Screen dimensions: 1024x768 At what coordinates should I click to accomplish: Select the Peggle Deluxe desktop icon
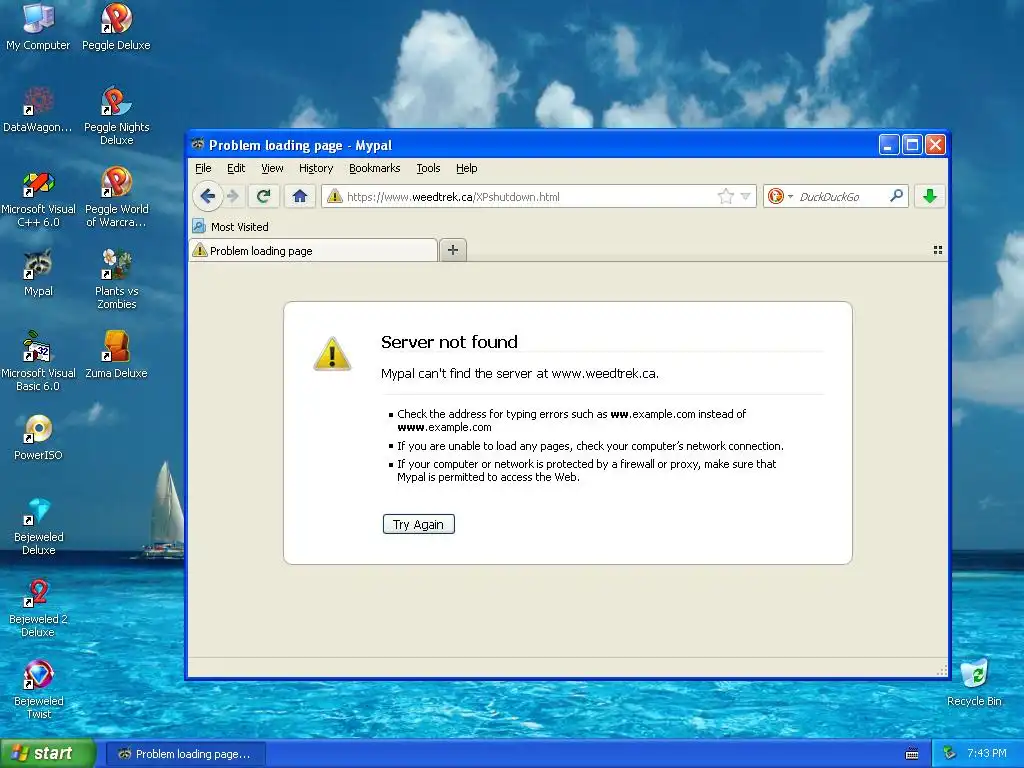[x=116, y=27]
